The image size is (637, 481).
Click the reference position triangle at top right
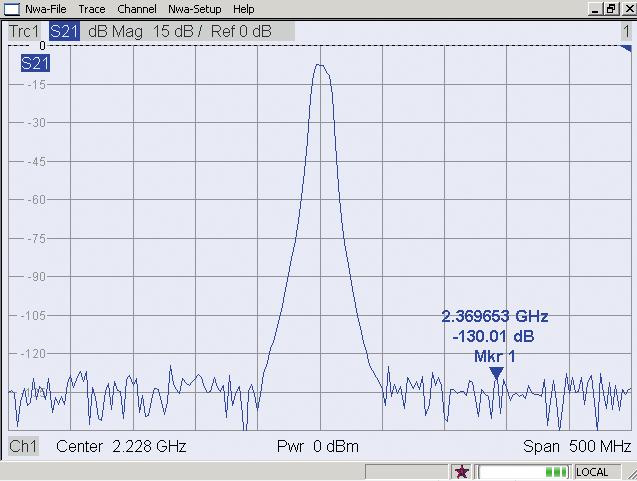tap(626, 49)
